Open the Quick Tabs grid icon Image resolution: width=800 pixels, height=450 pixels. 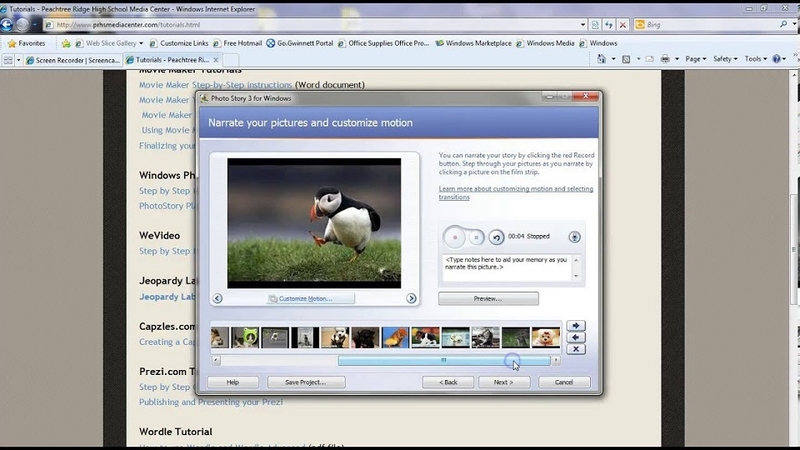8,60
